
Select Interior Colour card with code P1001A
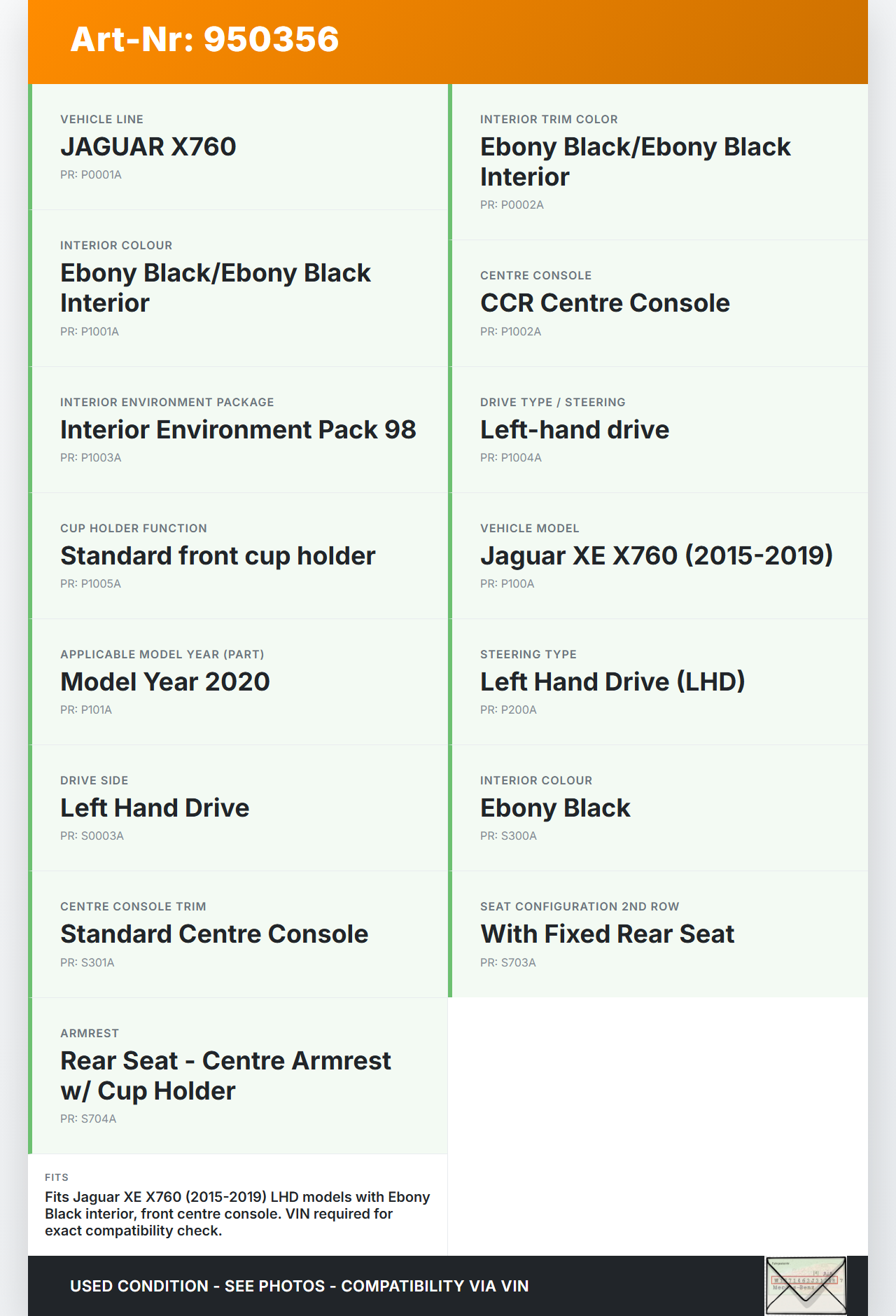coord(239,288)
